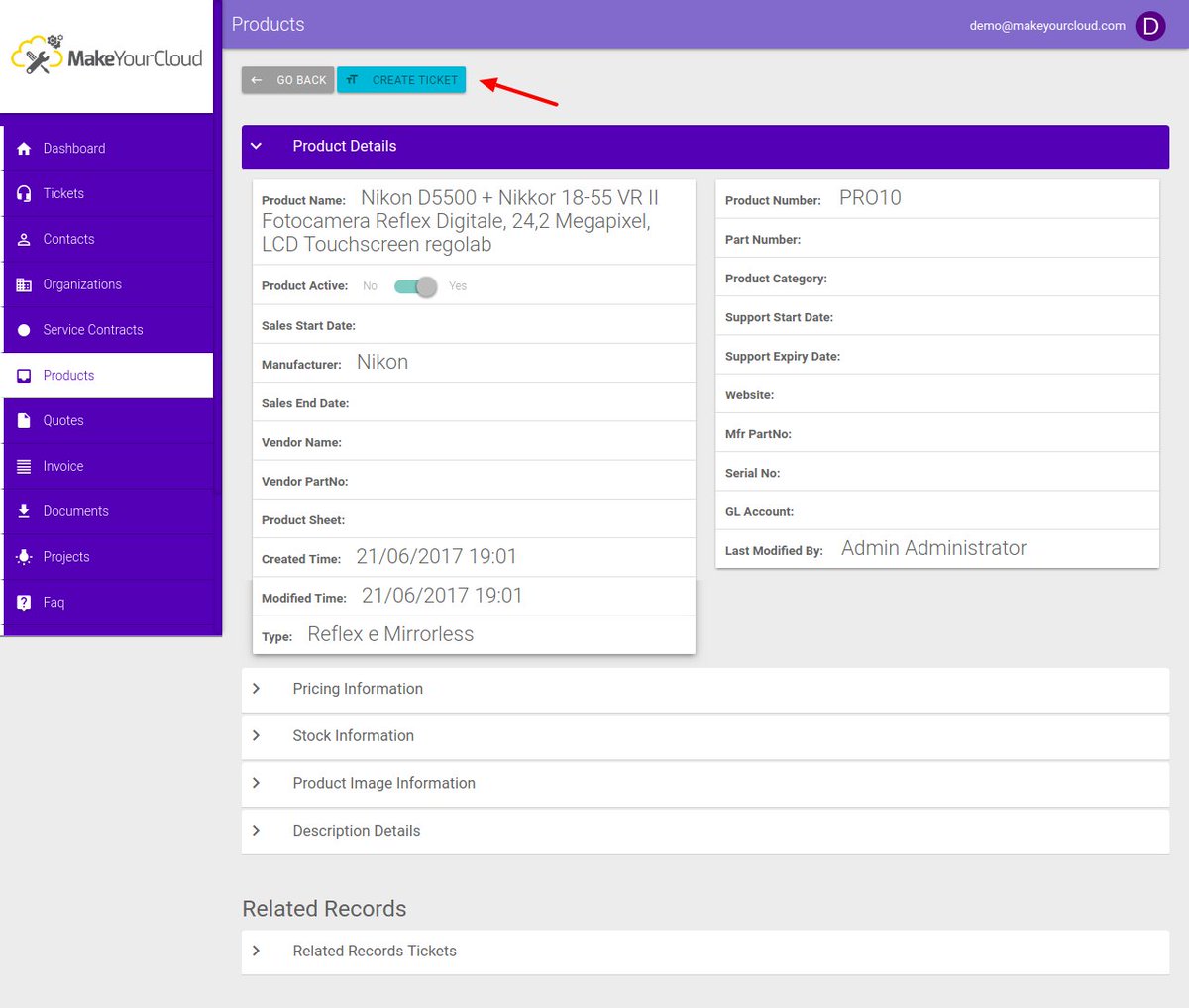
Task: Expand the Product Image Information section
Action: point(705,783)
